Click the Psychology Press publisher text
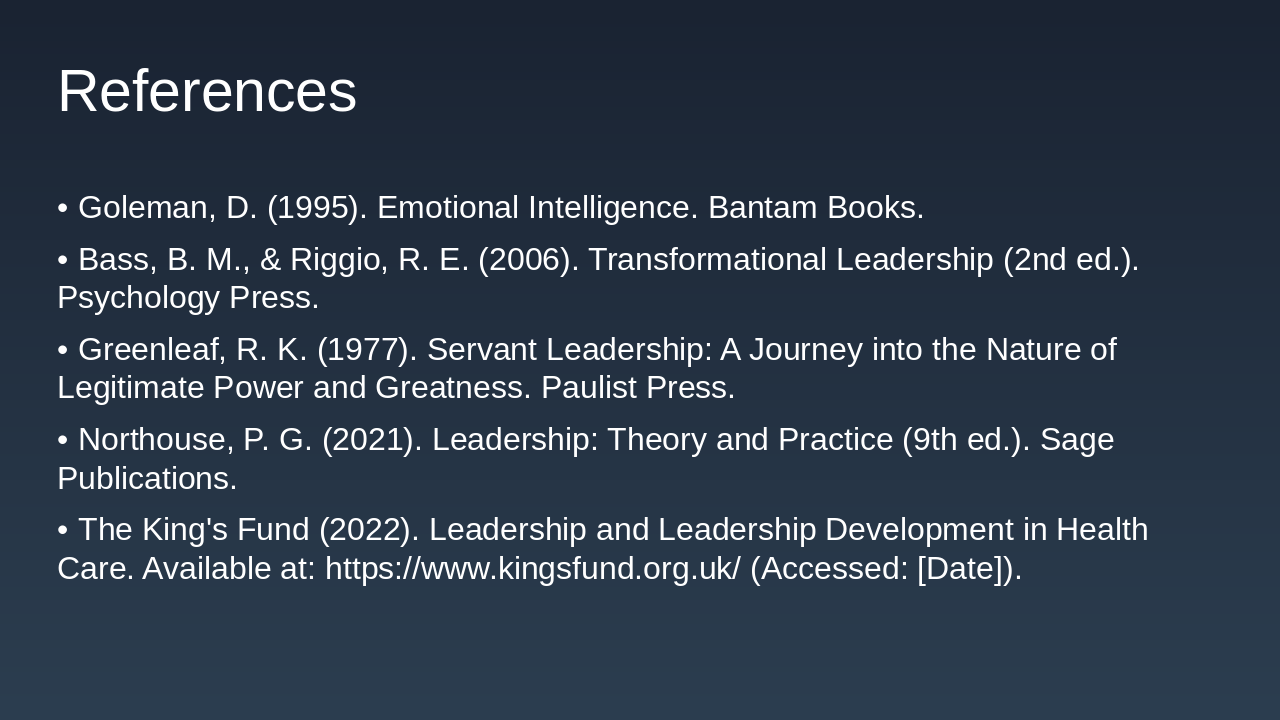1280x720 pixels. (188, 298)
